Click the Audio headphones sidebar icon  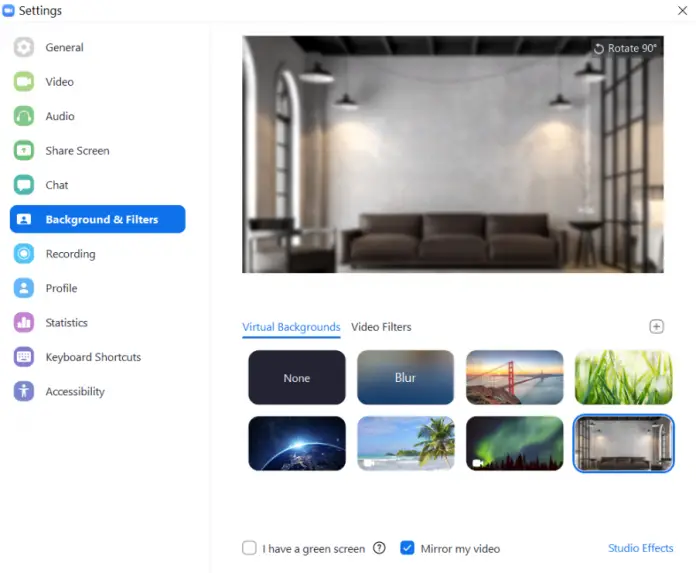tap(24, 116)
